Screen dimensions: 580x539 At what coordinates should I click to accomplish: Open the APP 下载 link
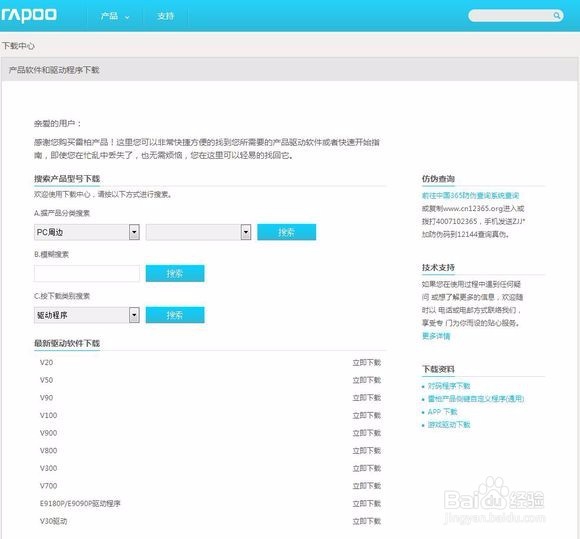[442, 412]
